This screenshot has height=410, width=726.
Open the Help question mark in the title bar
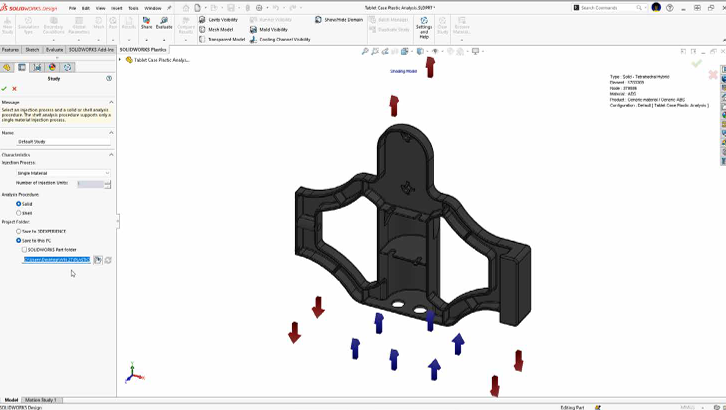coord(670,8)
